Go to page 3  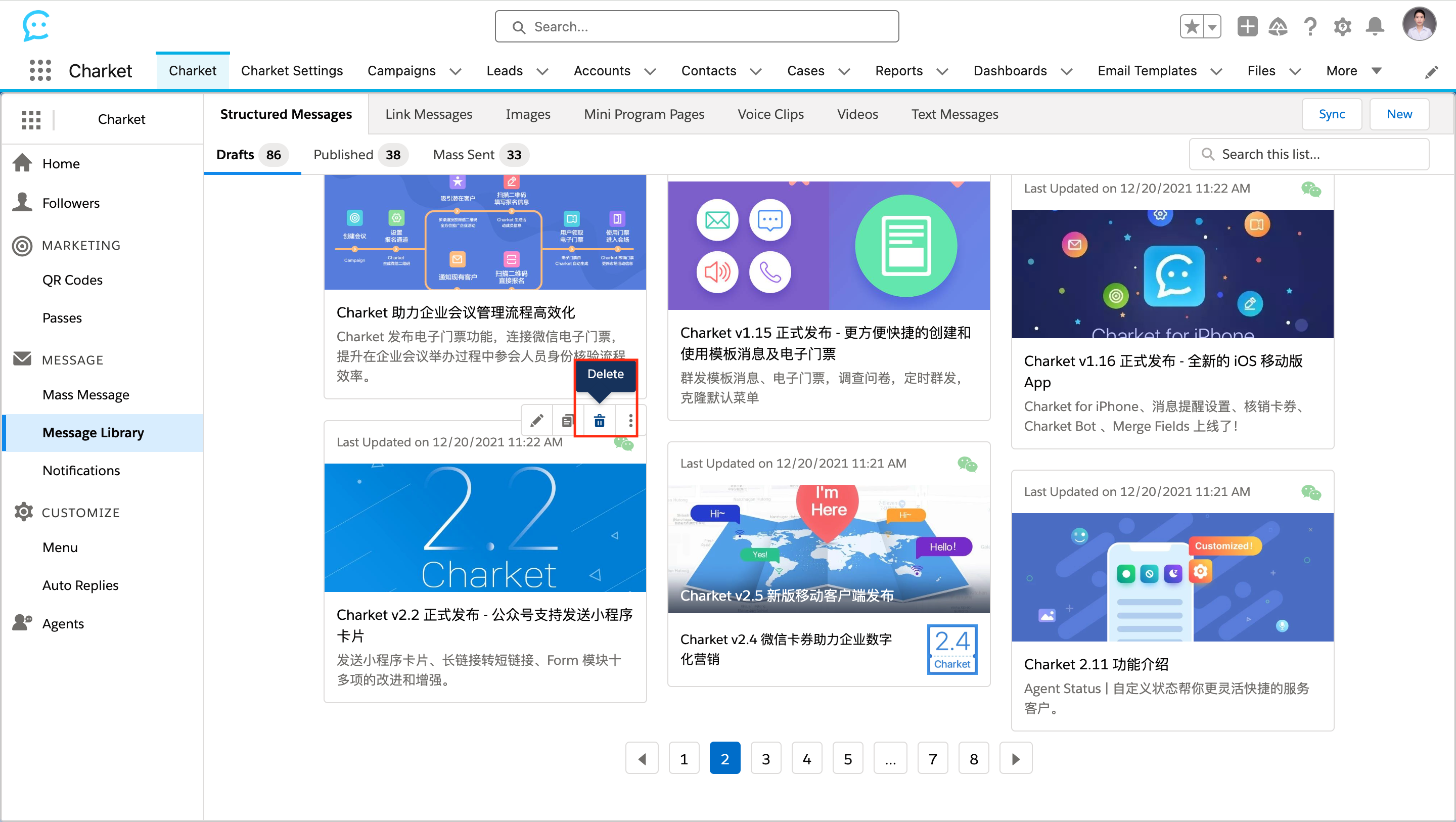[x=765, y=758]
